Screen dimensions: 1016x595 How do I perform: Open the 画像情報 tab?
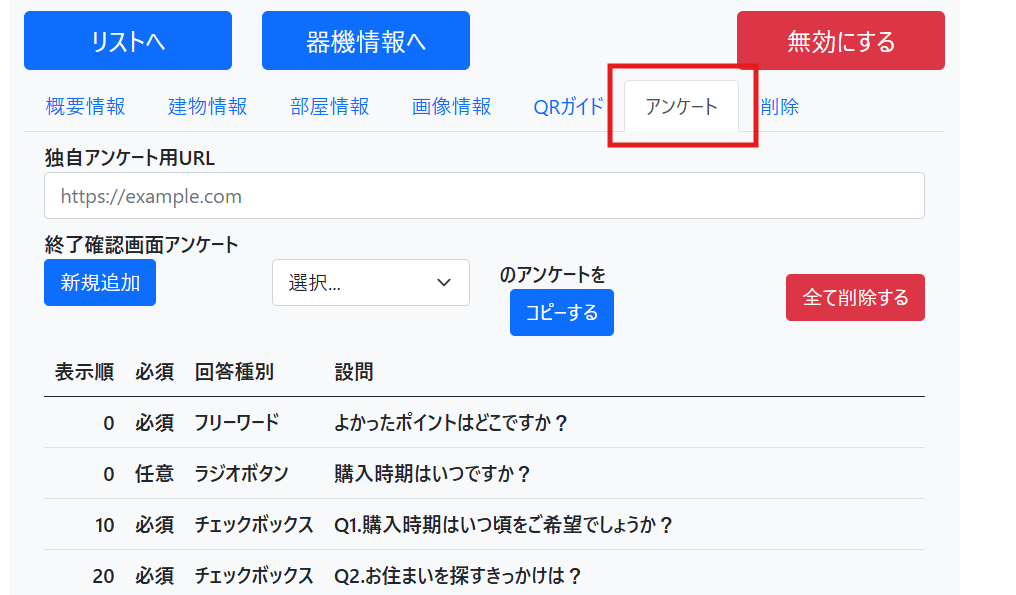pyautogui.click(x=449, y=107)
